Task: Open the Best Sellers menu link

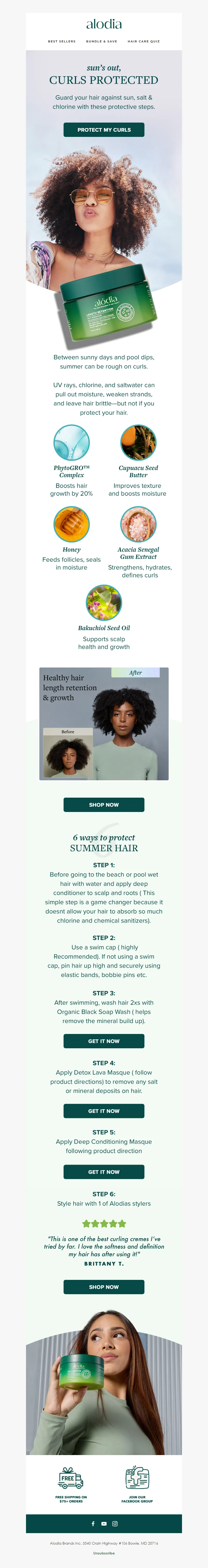Action: pos(62,41)
